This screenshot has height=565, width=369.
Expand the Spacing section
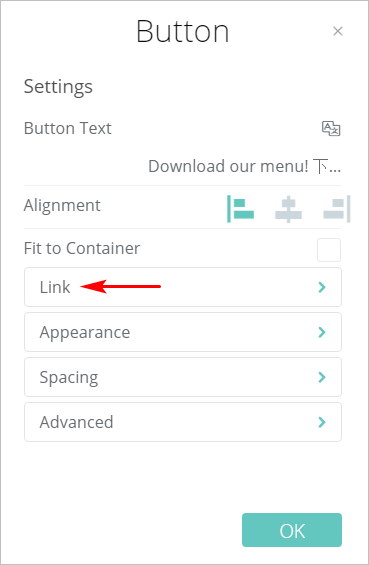click(183, 377)
